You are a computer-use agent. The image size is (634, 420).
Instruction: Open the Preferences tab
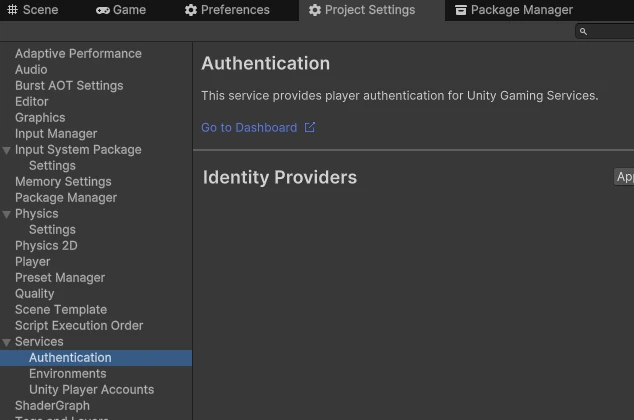click(227, 10)
